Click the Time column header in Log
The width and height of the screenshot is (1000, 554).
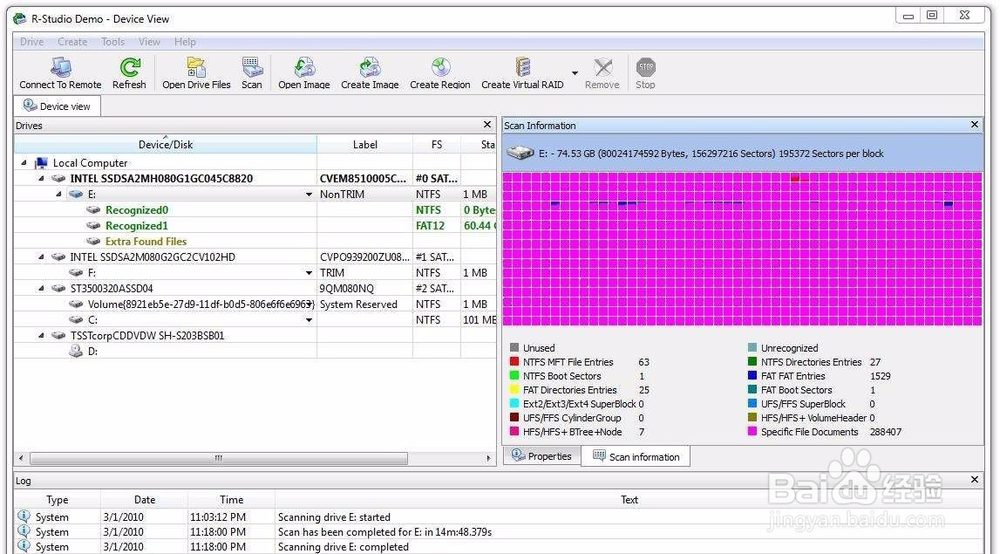232,499
